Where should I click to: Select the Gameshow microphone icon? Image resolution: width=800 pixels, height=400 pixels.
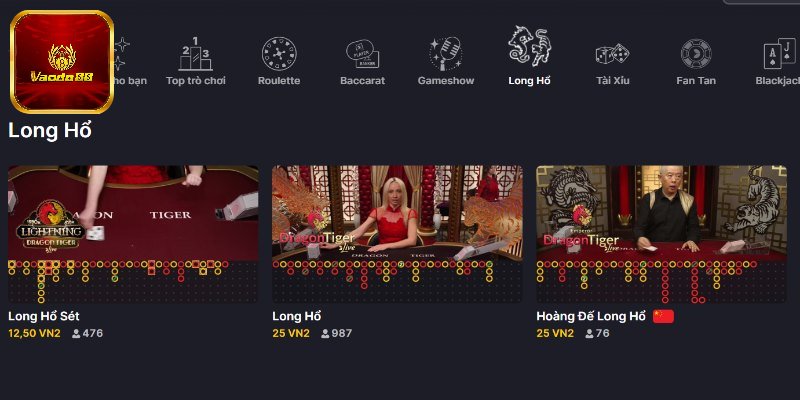coord(445,54)
